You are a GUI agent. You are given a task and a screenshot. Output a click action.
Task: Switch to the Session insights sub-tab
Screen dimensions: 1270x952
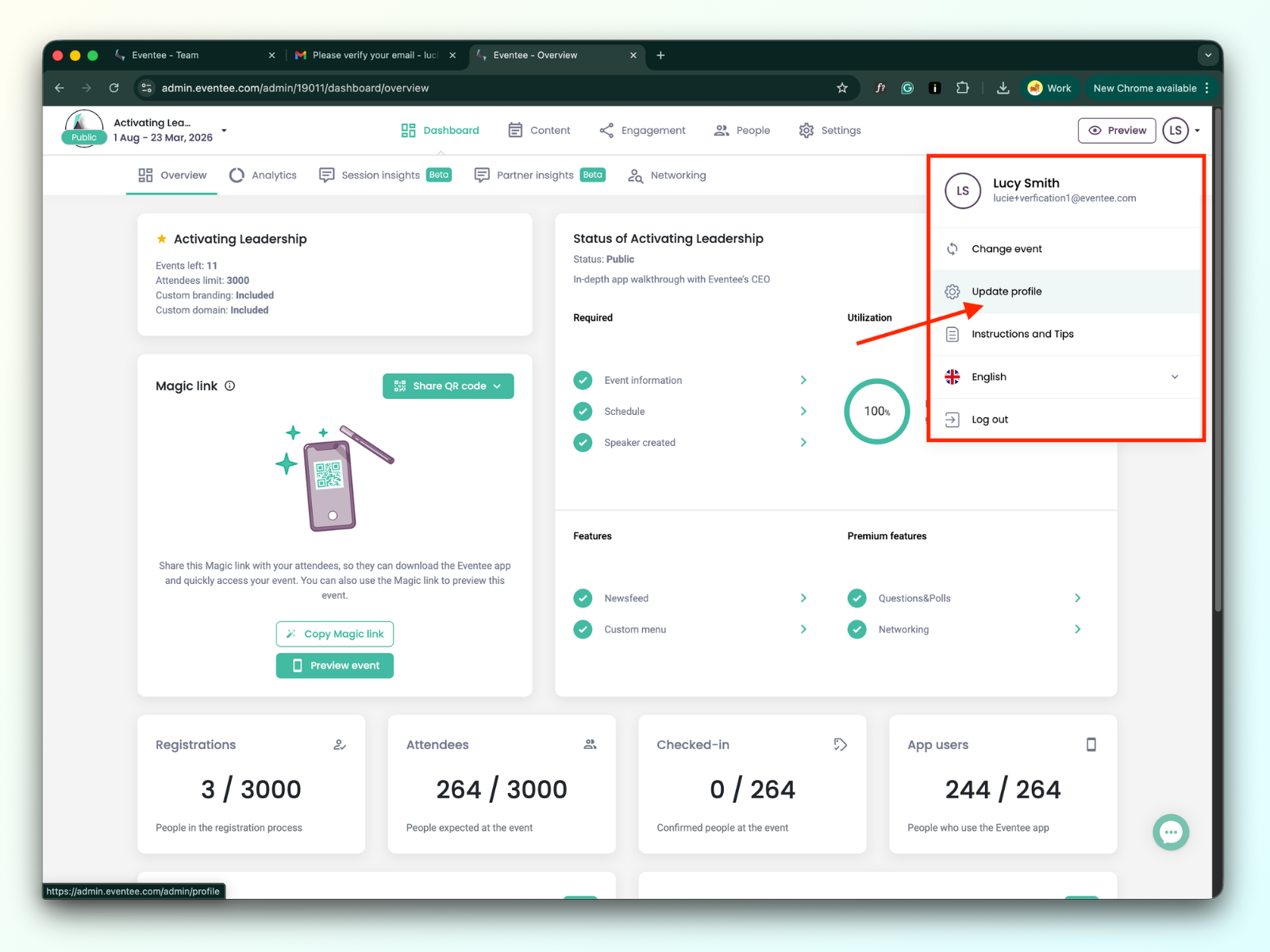pos(385,175)
